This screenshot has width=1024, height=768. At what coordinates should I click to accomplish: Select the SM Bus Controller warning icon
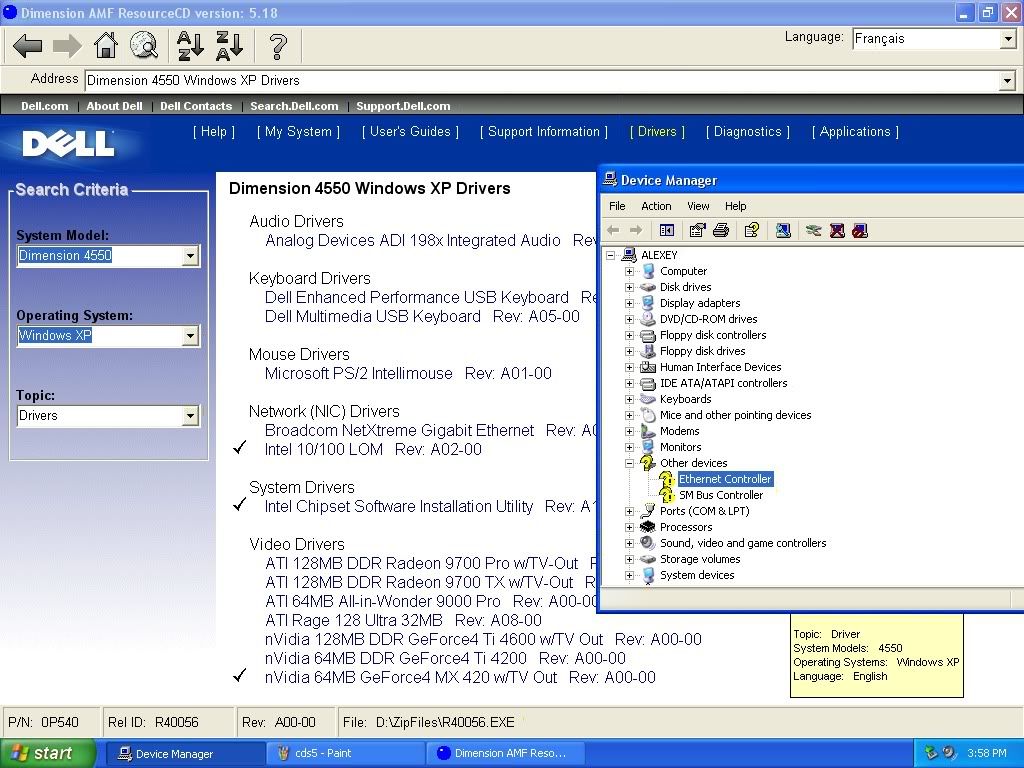tap(666, 496)
